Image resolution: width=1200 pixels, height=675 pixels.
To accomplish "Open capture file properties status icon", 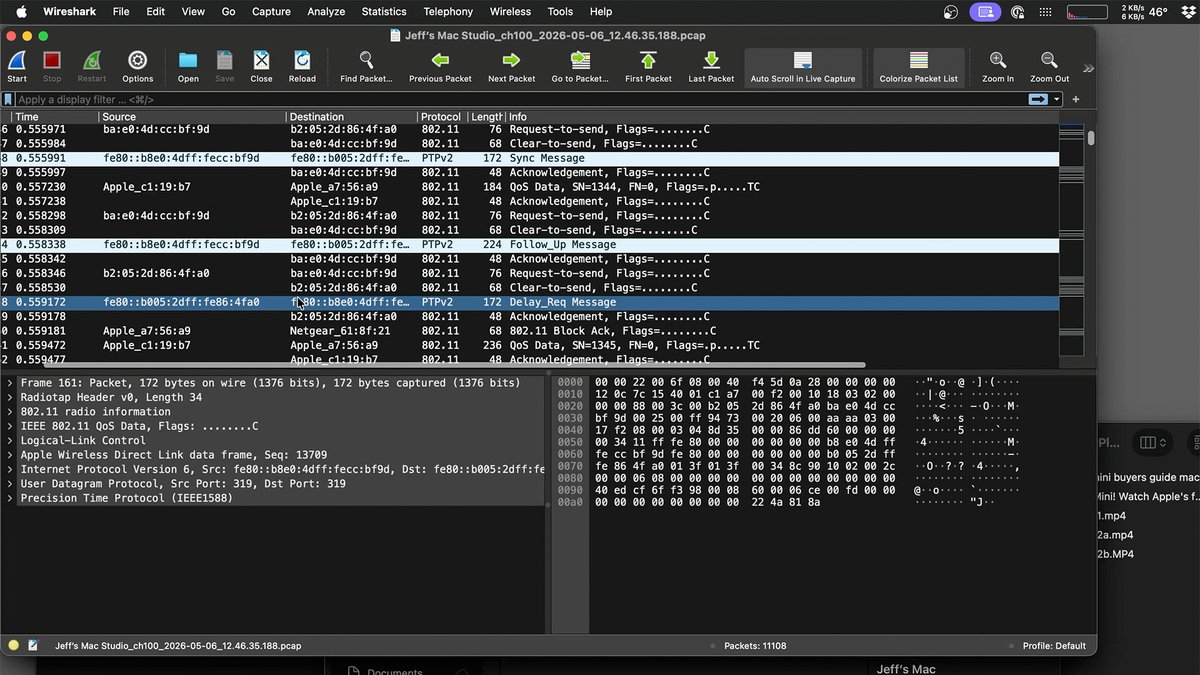I will pyautogui.click(x=33, y=646).
